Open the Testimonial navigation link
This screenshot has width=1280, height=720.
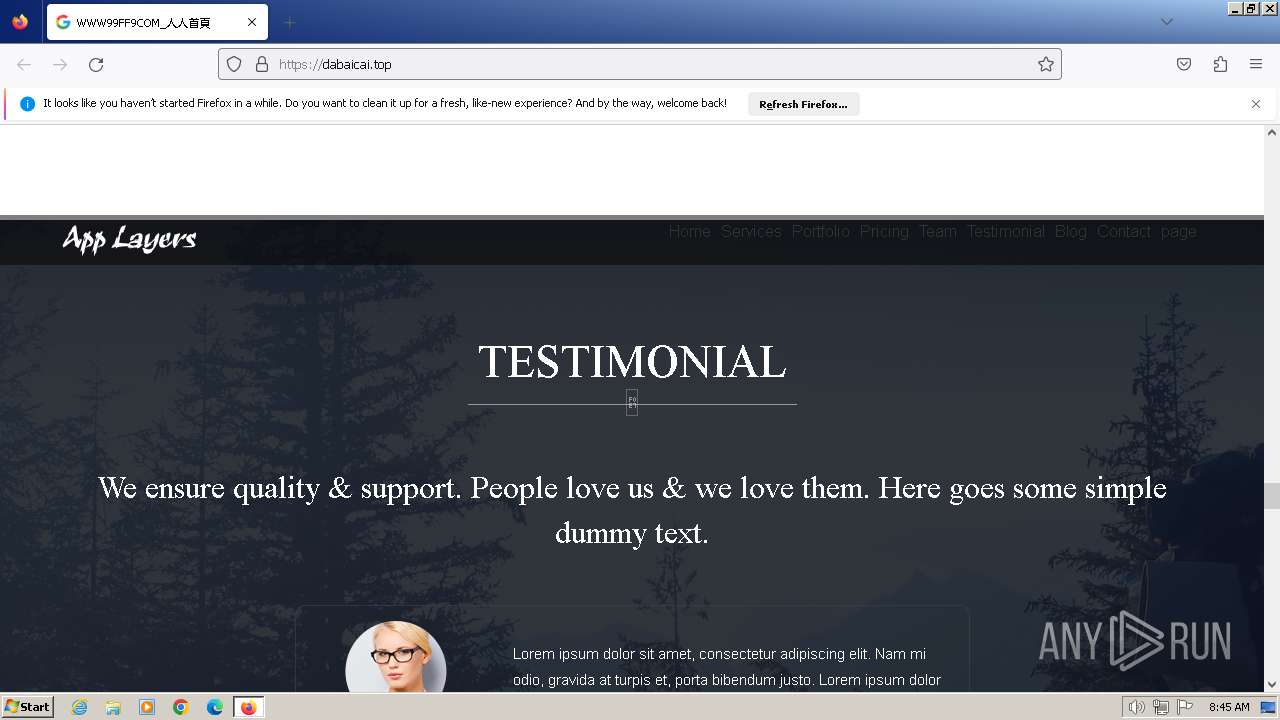[x=1005, y=231]
